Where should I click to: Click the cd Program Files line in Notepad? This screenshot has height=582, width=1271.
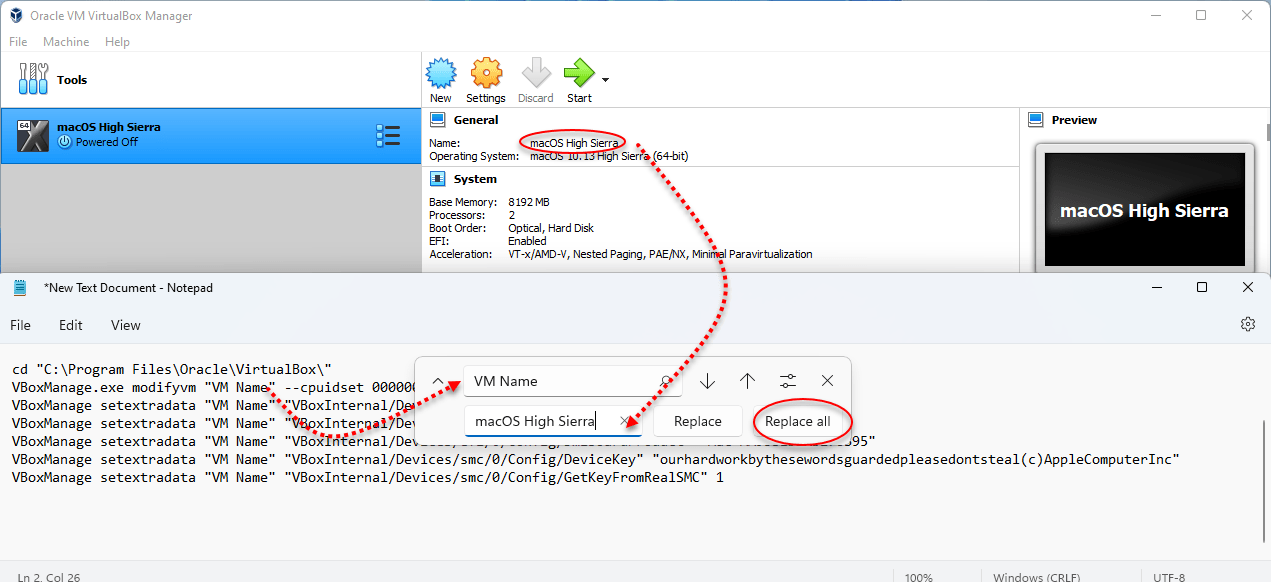pos(172,369)
